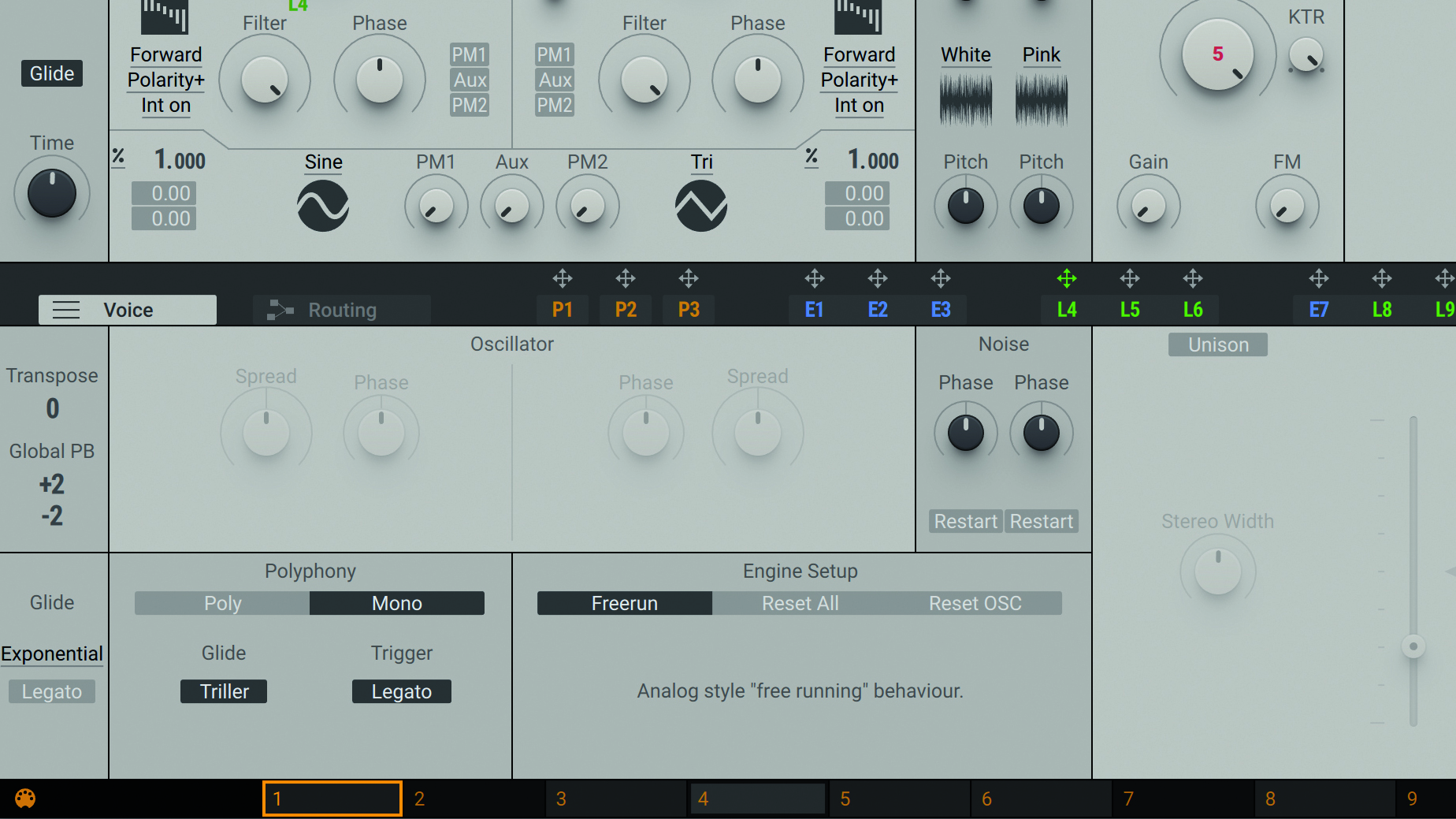The width and height of the screenshot is (1456, 819).
Task: Select the L4 LFO tab
Action: click(1067, 310)
